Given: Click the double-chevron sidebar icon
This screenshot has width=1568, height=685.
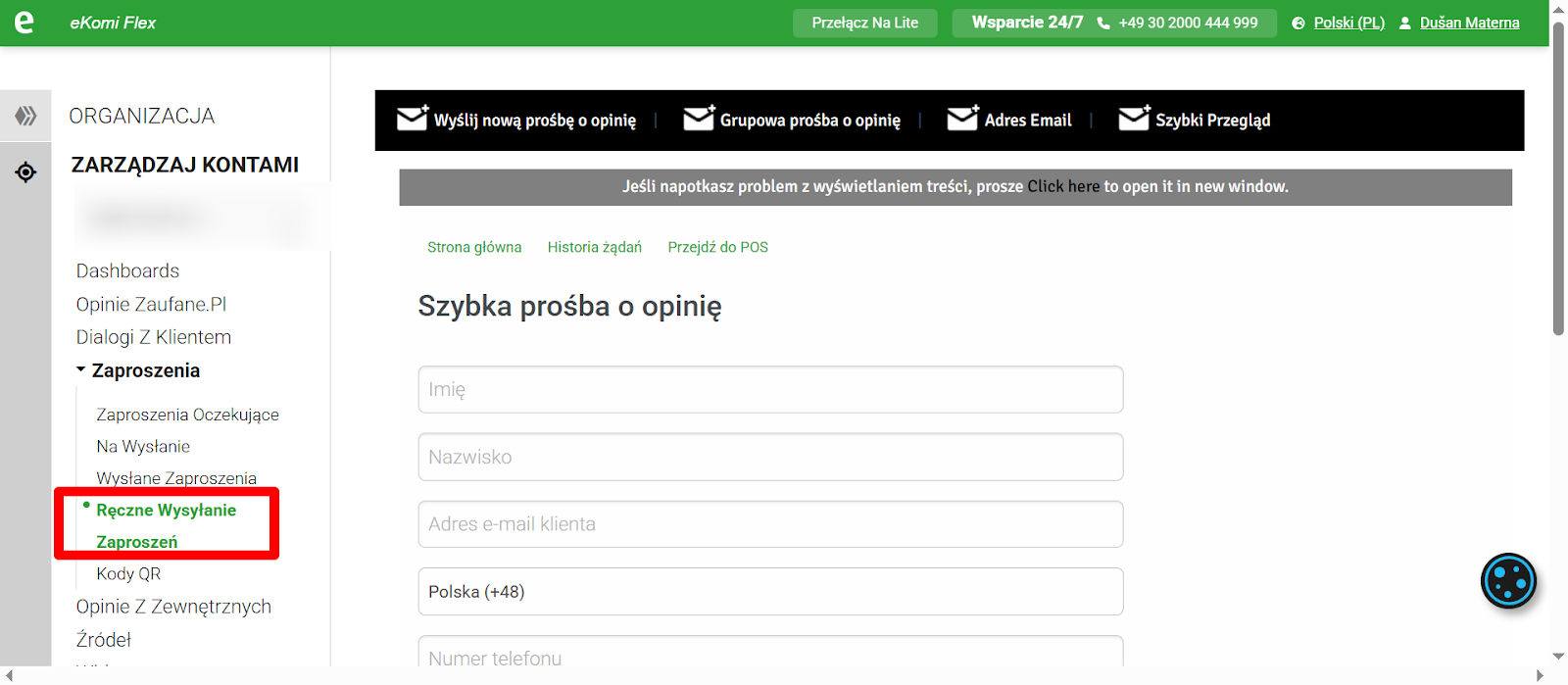Looking at the screenshot, I should pos(25,116).
